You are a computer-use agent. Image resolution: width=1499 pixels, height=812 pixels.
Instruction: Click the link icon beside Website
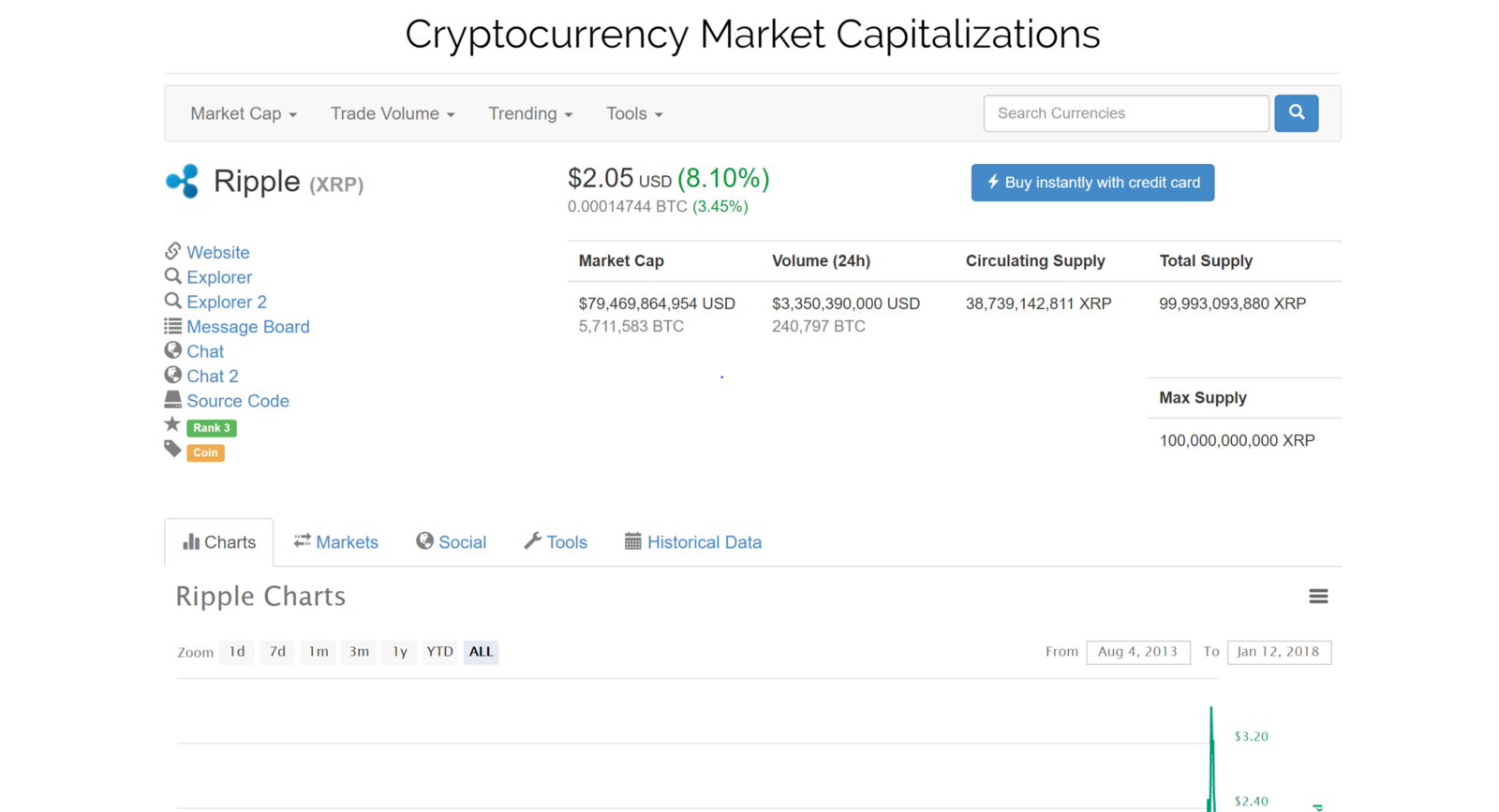(173, 251)
